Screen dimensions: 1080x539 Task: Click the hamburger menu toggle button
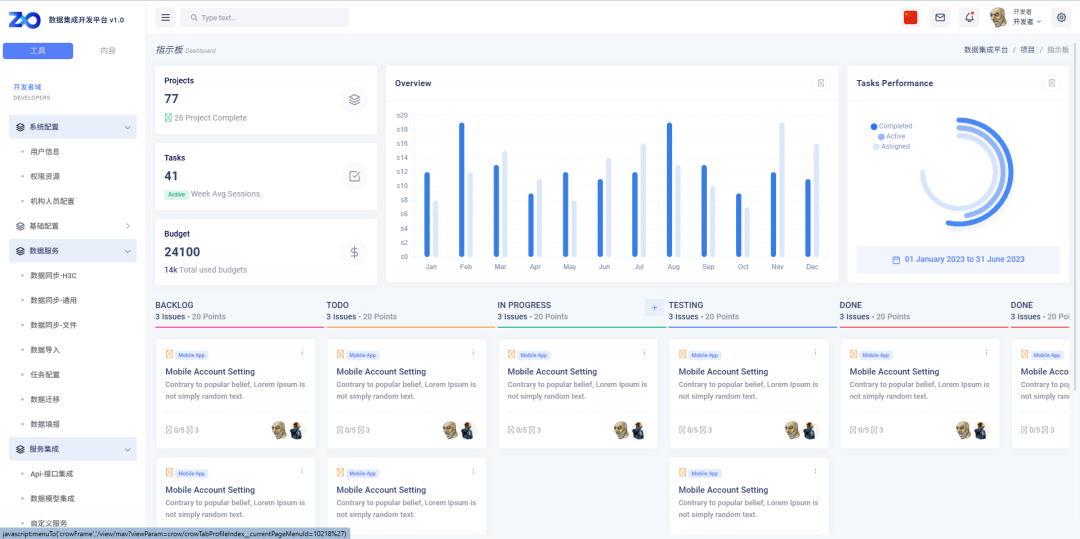[165, 17]
